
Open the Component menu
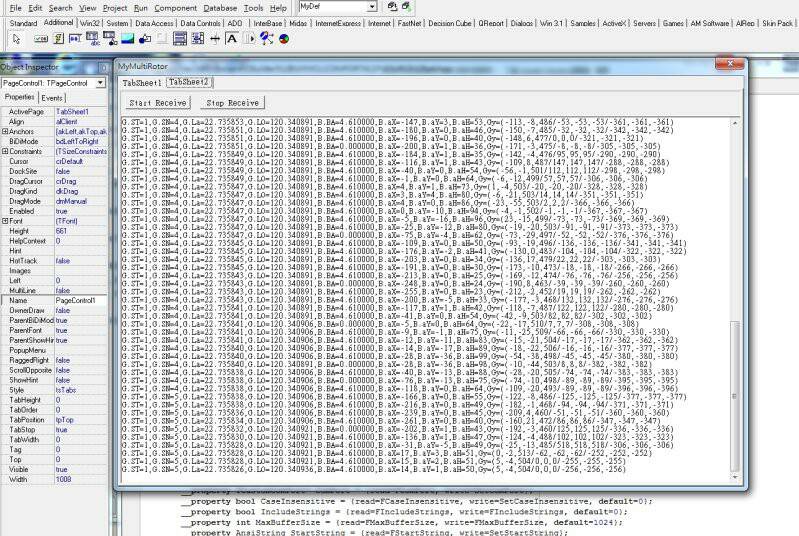pos(176,8)
